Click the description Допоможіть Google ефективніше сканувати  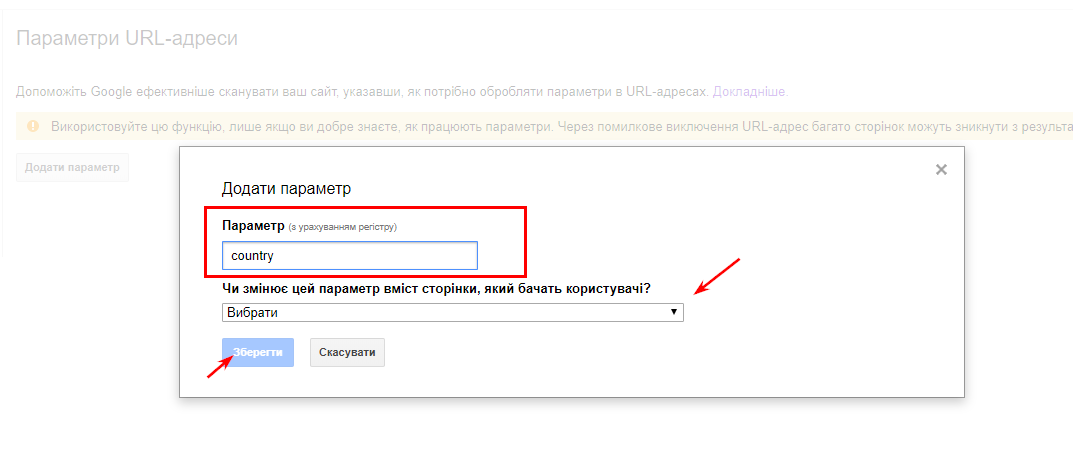pos(362,91)
